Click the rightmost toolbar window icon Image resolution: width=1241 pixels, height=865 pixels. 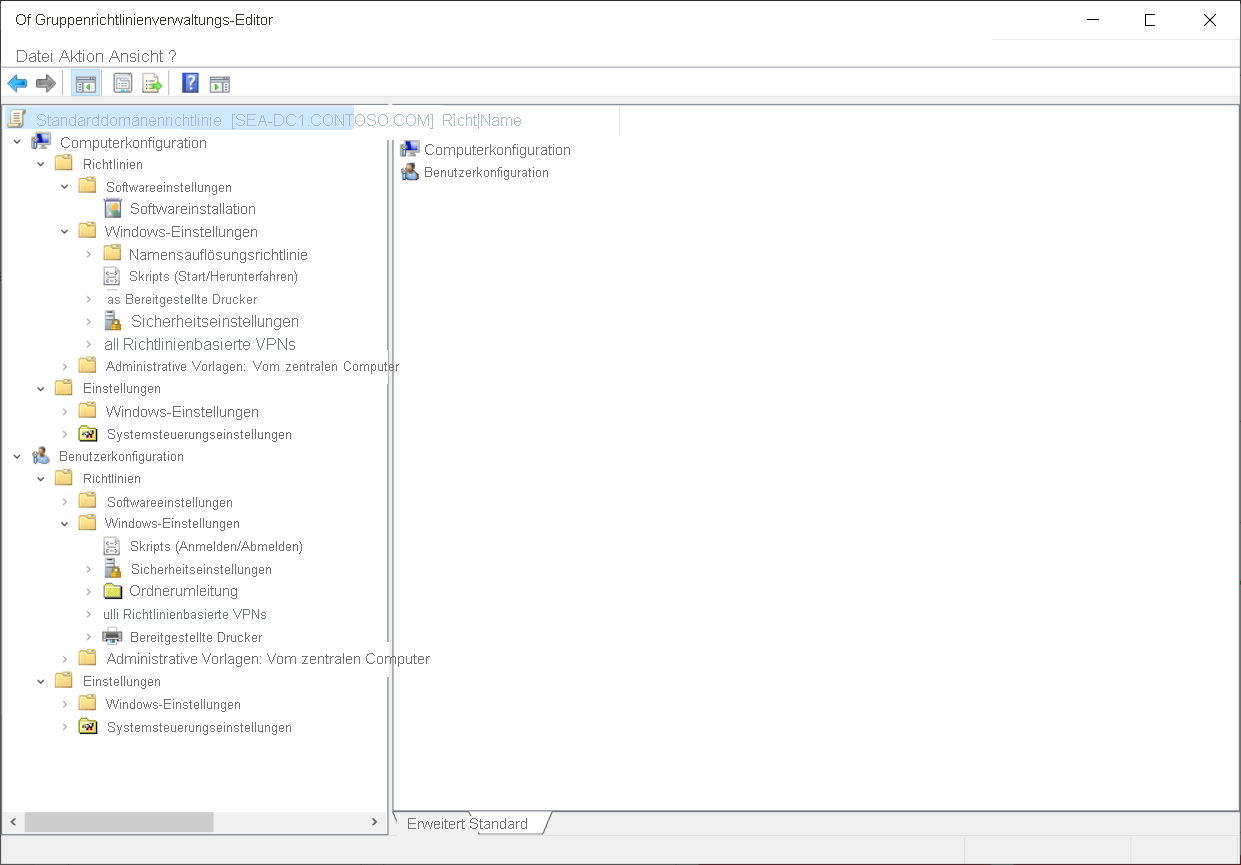(x=221, y=83)
